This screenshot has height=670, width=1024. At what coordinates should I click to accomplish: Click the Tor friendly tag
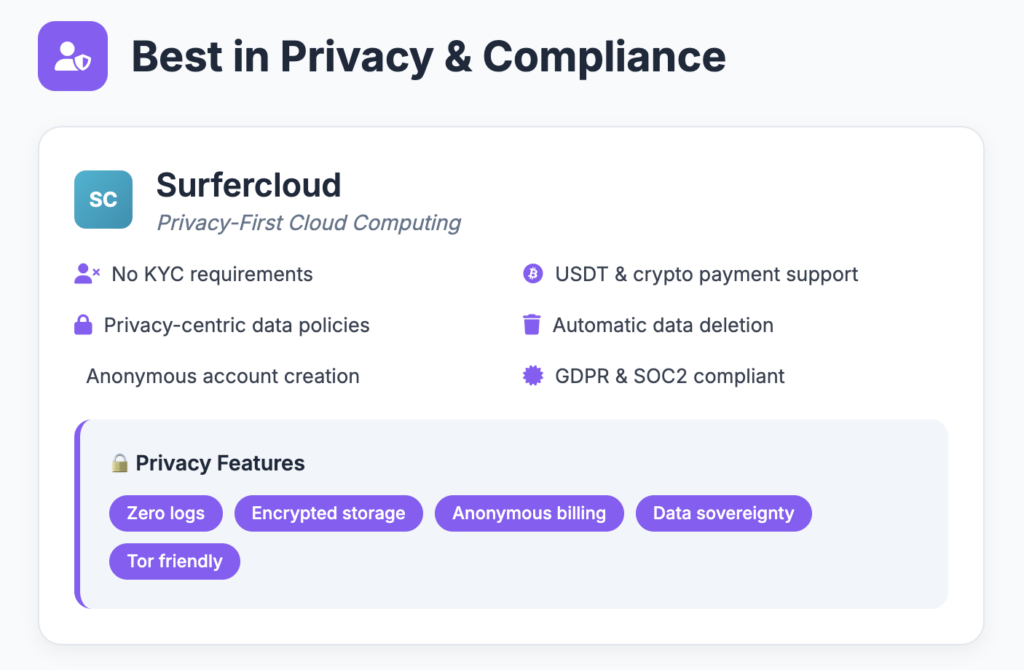pos(174,562)
